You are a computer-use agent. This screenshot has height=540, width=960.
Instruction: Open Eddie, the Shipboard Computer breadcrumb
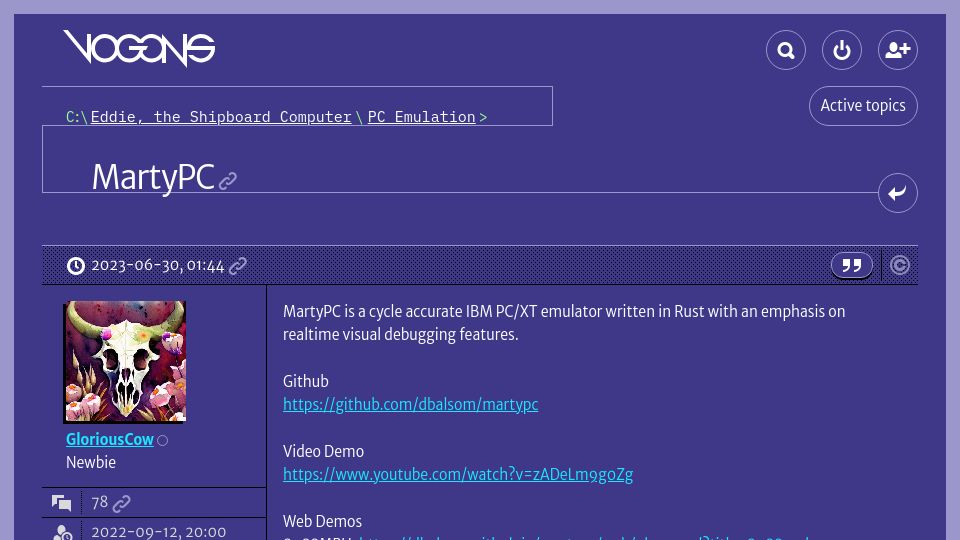click(221, 116)
